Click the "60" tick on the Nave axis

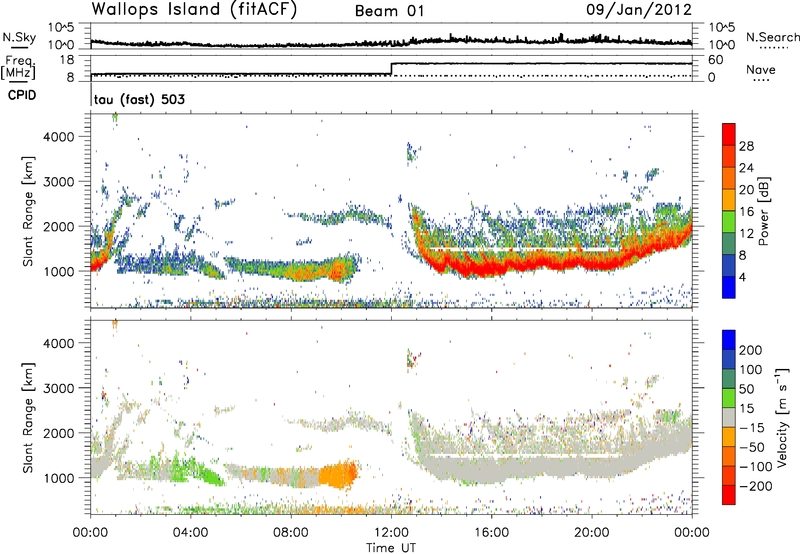(x=716, y=60)
